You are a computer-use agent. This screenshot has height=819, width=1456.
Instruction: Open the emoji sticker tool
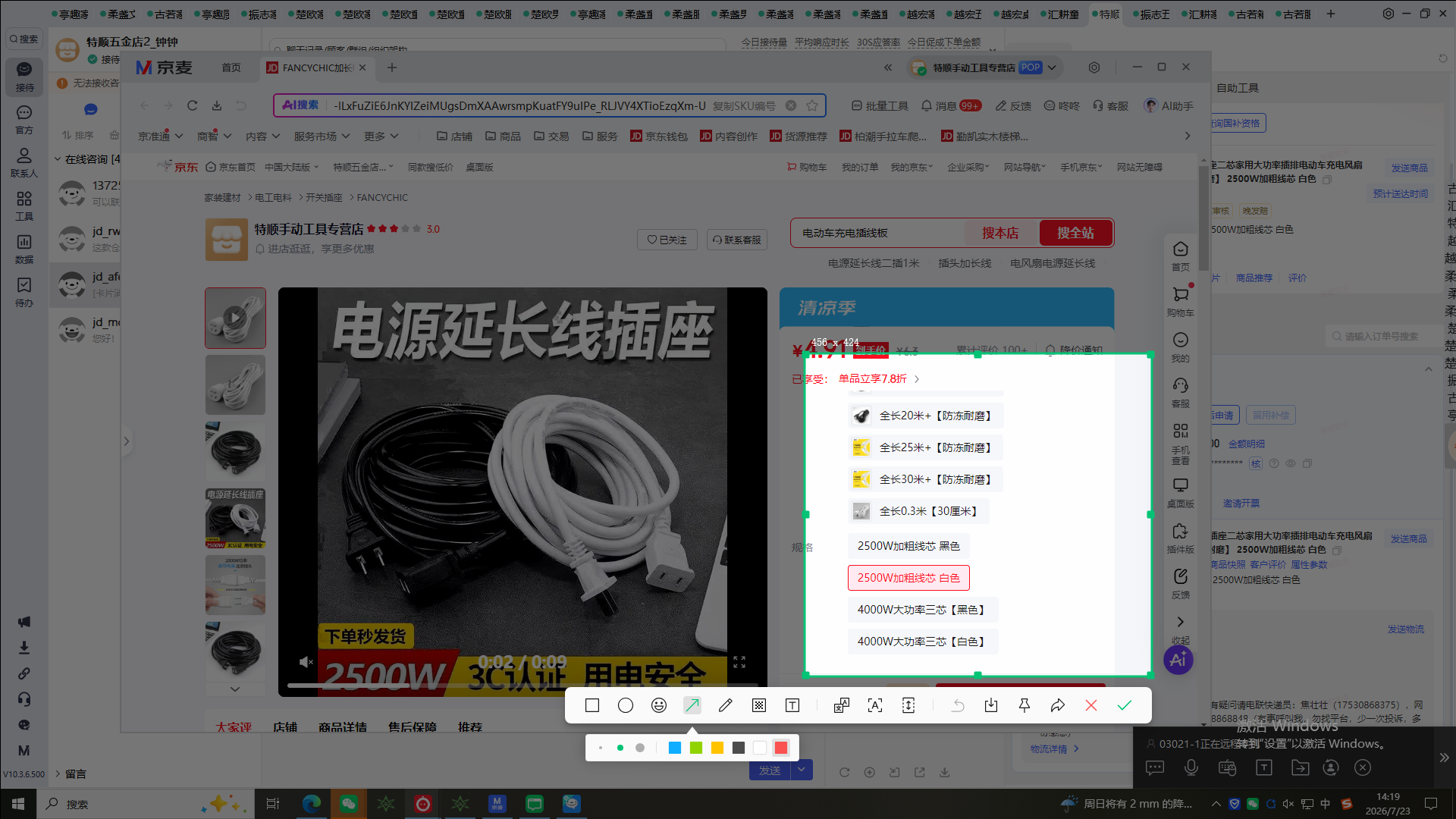[x=659, y=705]
